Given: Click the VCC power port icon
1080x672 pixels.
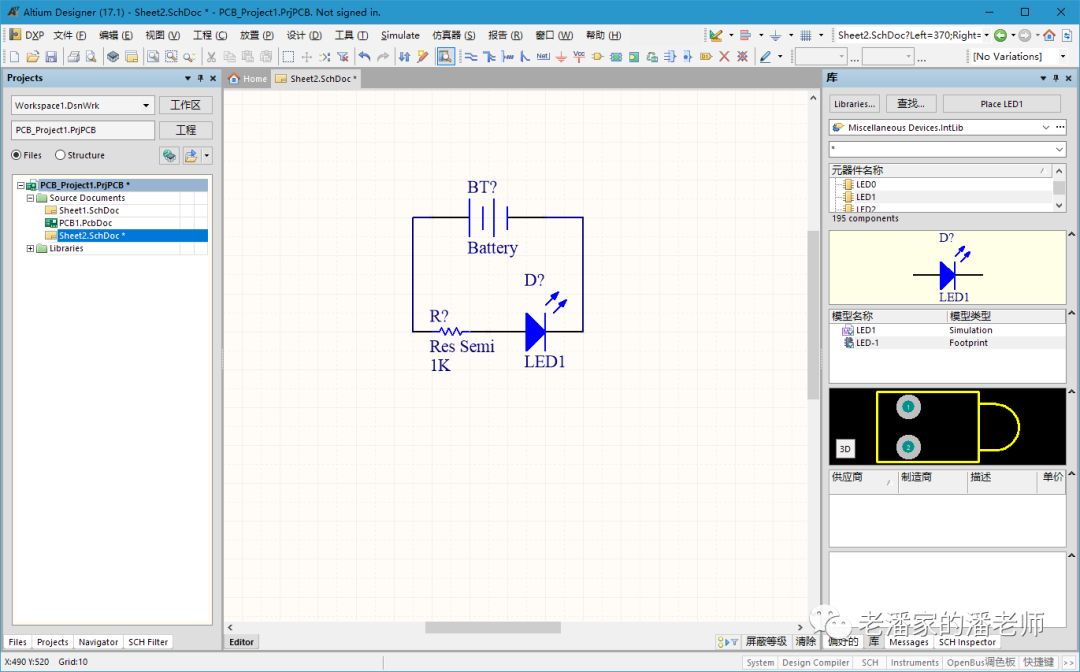Looking at the screenshot, I should (579, 57).
